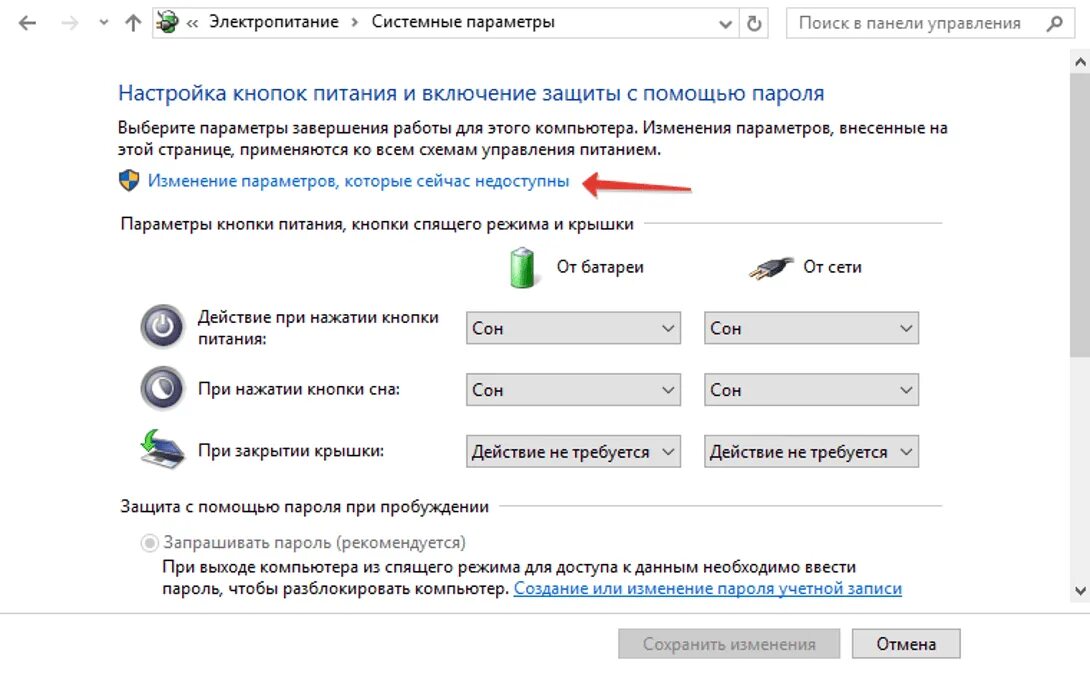Click the Сохранить изменения button

tap(729, 644)
